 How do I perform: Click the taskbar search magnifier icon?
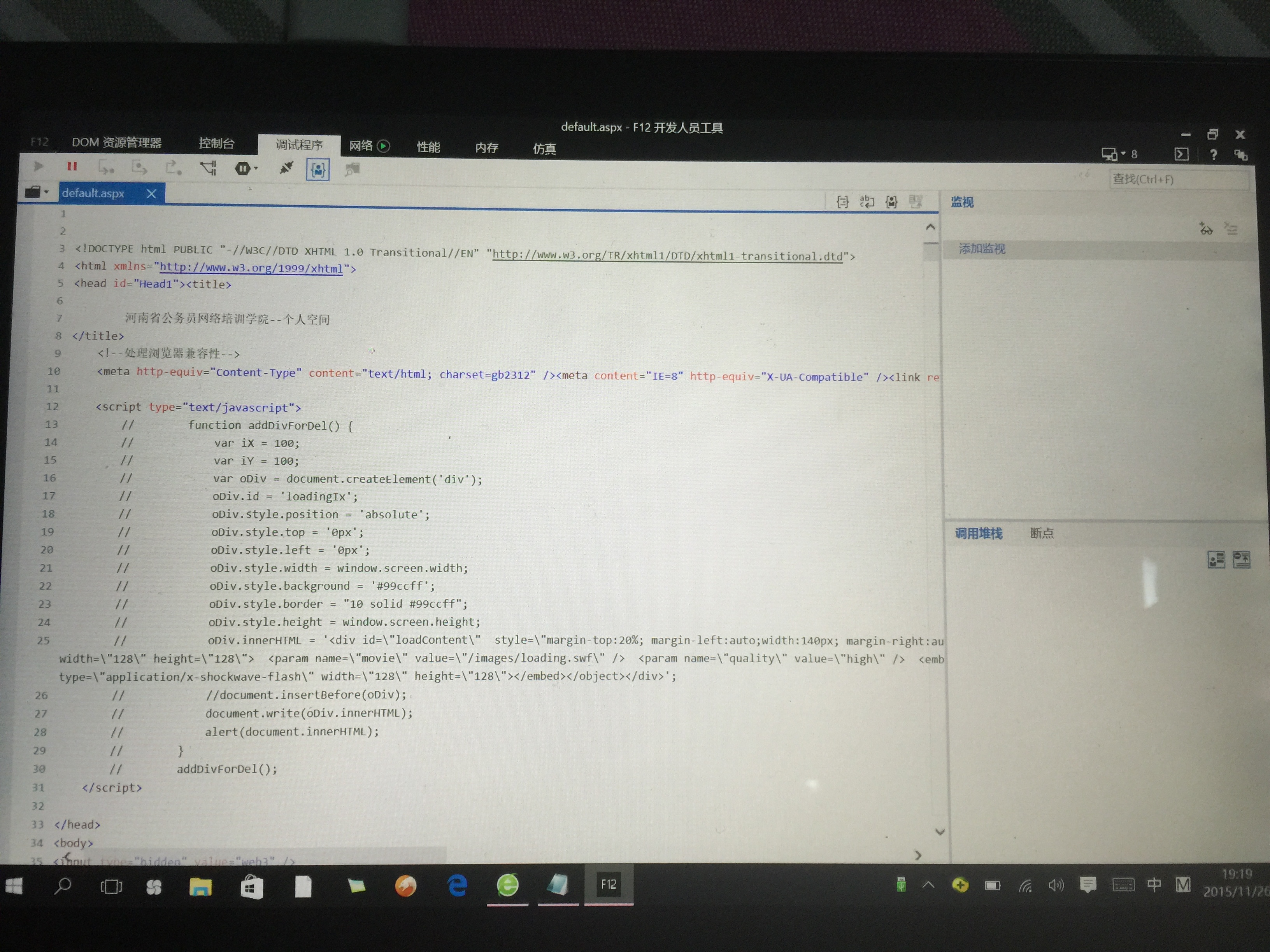tap(63, 887)
